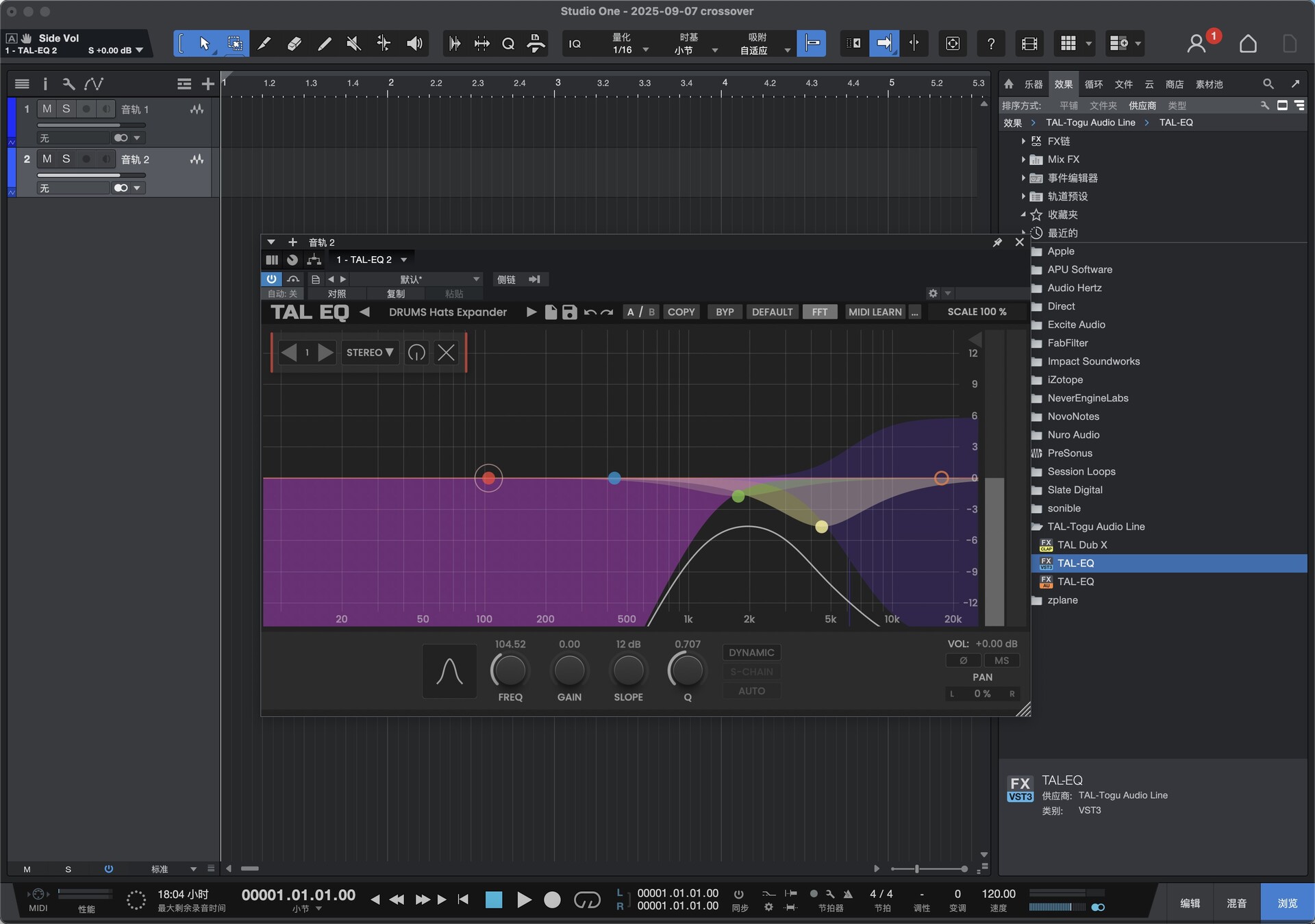
Task: Toggle BYP bypass in TAL EQ
Action: pyautogui.click(x=725, y=312)
